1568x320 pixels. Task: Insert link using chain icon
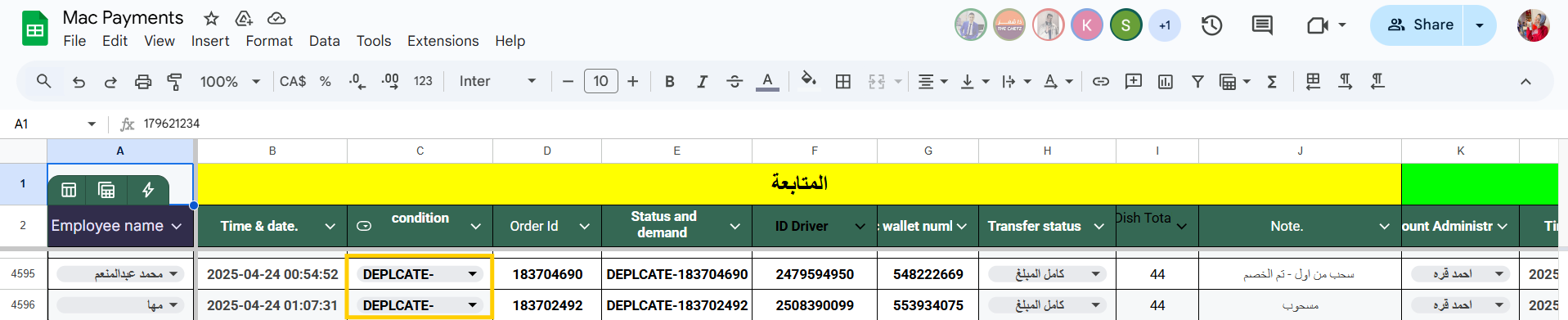[x=1101, y=81]
